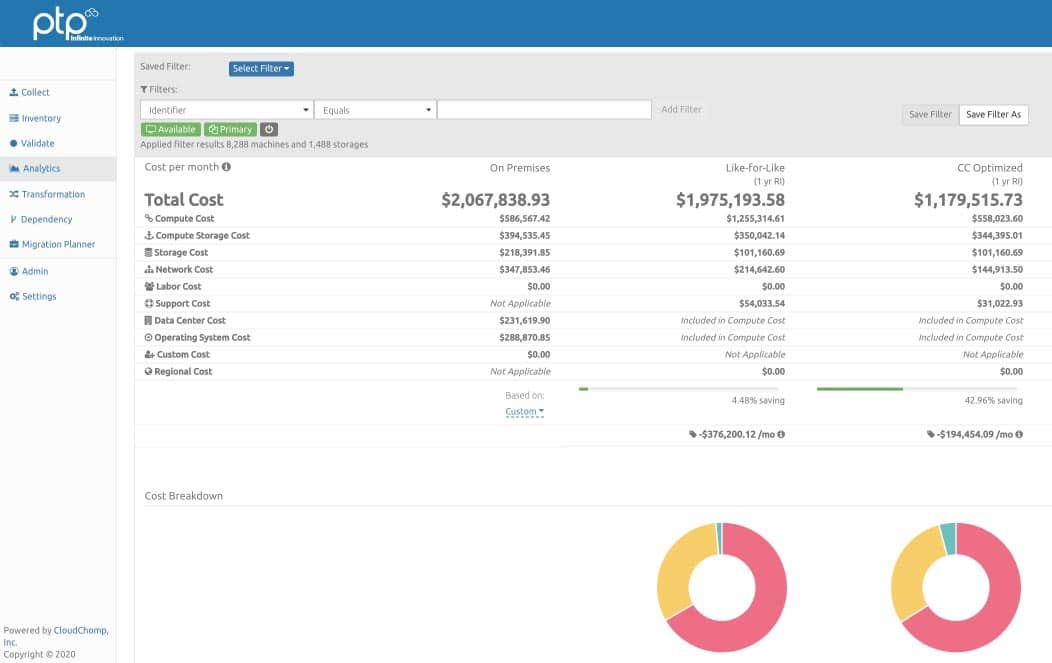Image resolution: width=1052 pixels, height=663 pixels.
Task: Expand the Custom based-on dropdown
Action: pyautogui.click(x=524, y=412)
